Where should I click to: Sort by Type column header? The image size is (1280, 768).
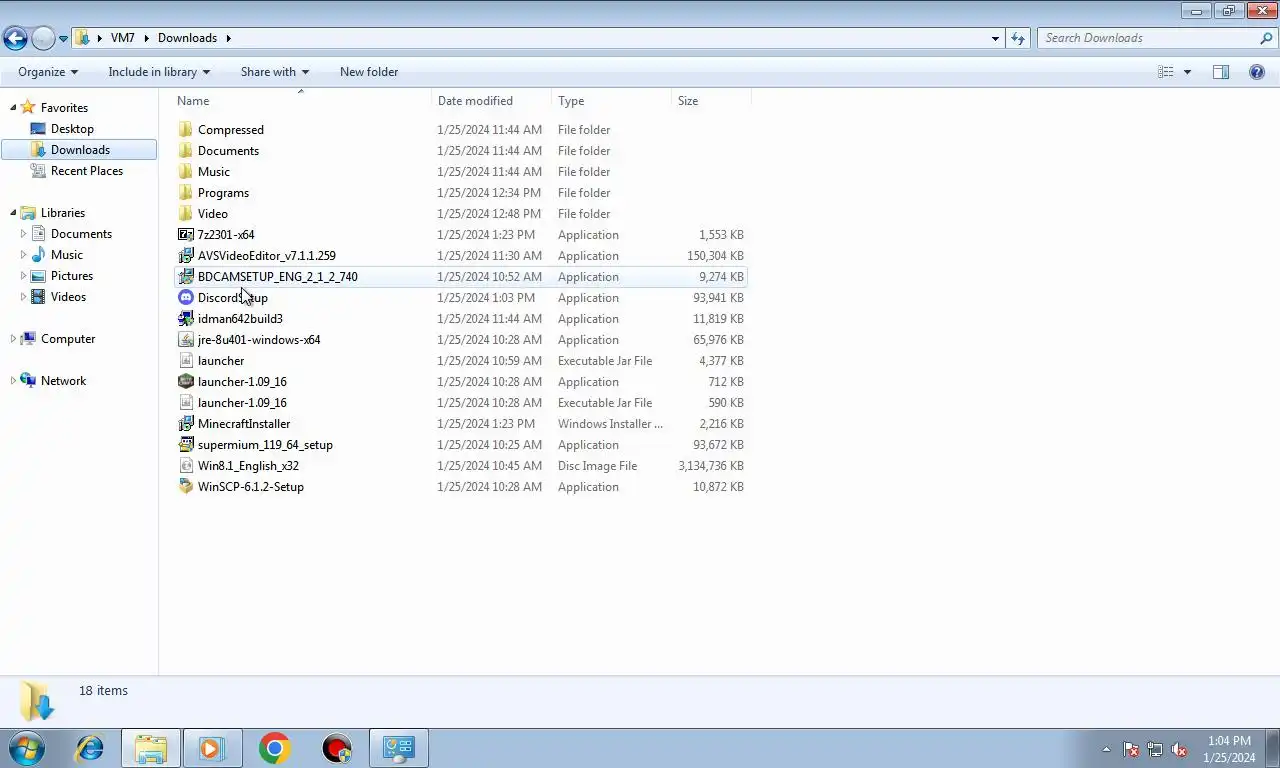click(x=611, y=101)
